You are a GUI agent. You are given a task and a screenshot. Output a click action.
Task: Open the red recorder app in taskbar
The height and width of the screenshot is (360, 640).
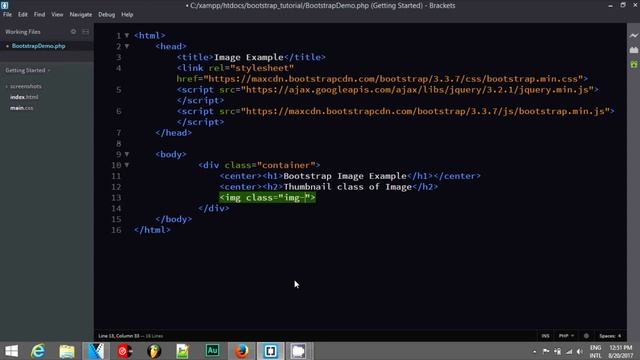(x=125, y=351)
